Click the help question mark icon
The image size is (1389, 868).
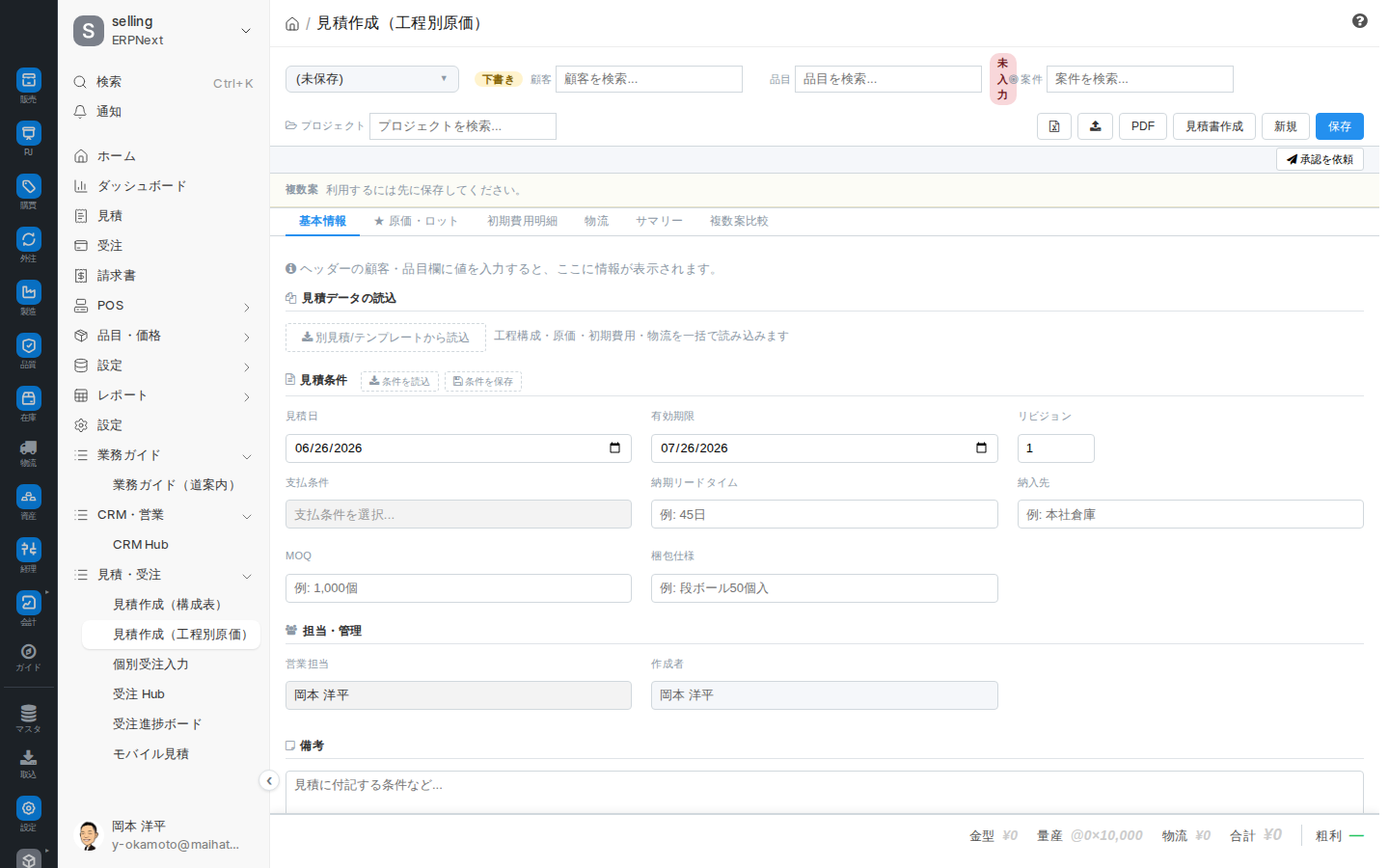pos(1359,20)
